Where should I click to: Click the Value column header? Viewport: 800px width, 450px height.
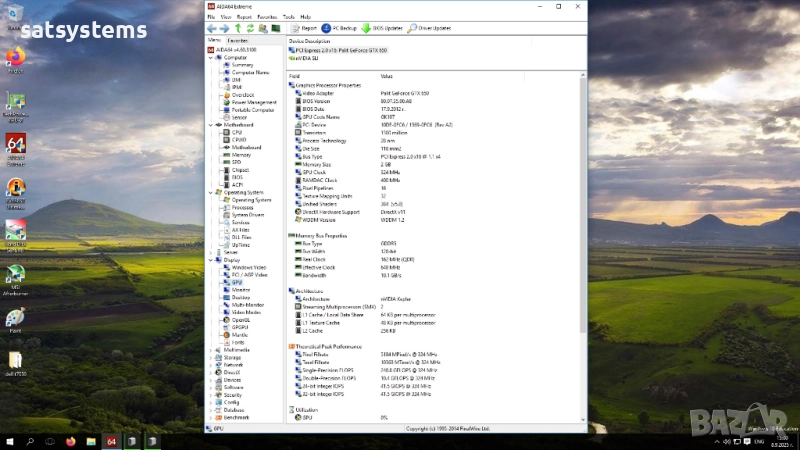click(x=387, y=76)
